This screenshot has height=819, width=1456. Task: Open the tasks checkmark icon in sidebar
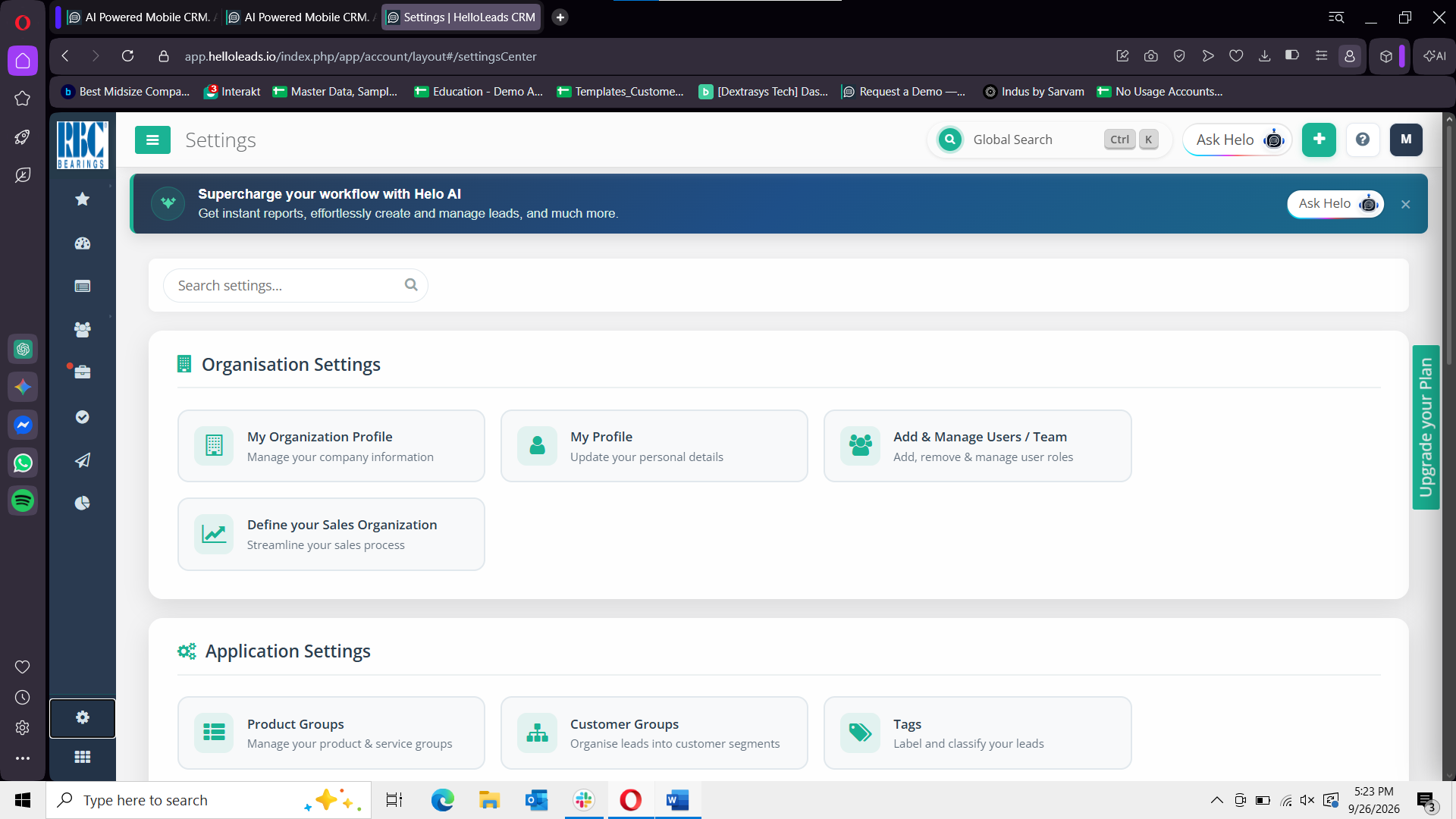[x=83, y=417]
